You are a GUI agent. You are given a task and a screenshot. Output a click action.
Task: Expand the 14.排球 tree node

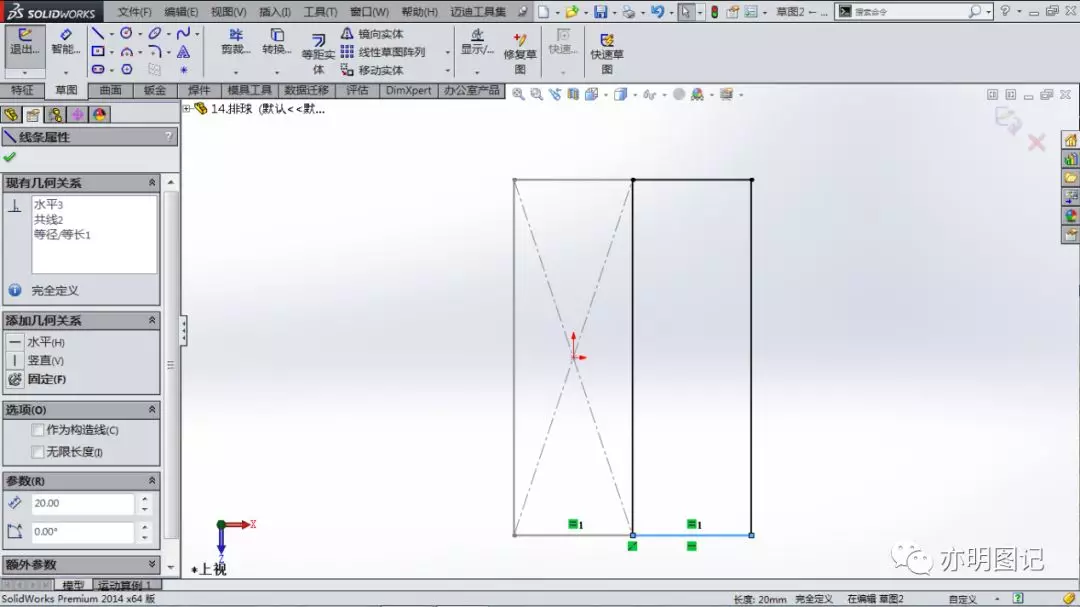coord(187,108)
